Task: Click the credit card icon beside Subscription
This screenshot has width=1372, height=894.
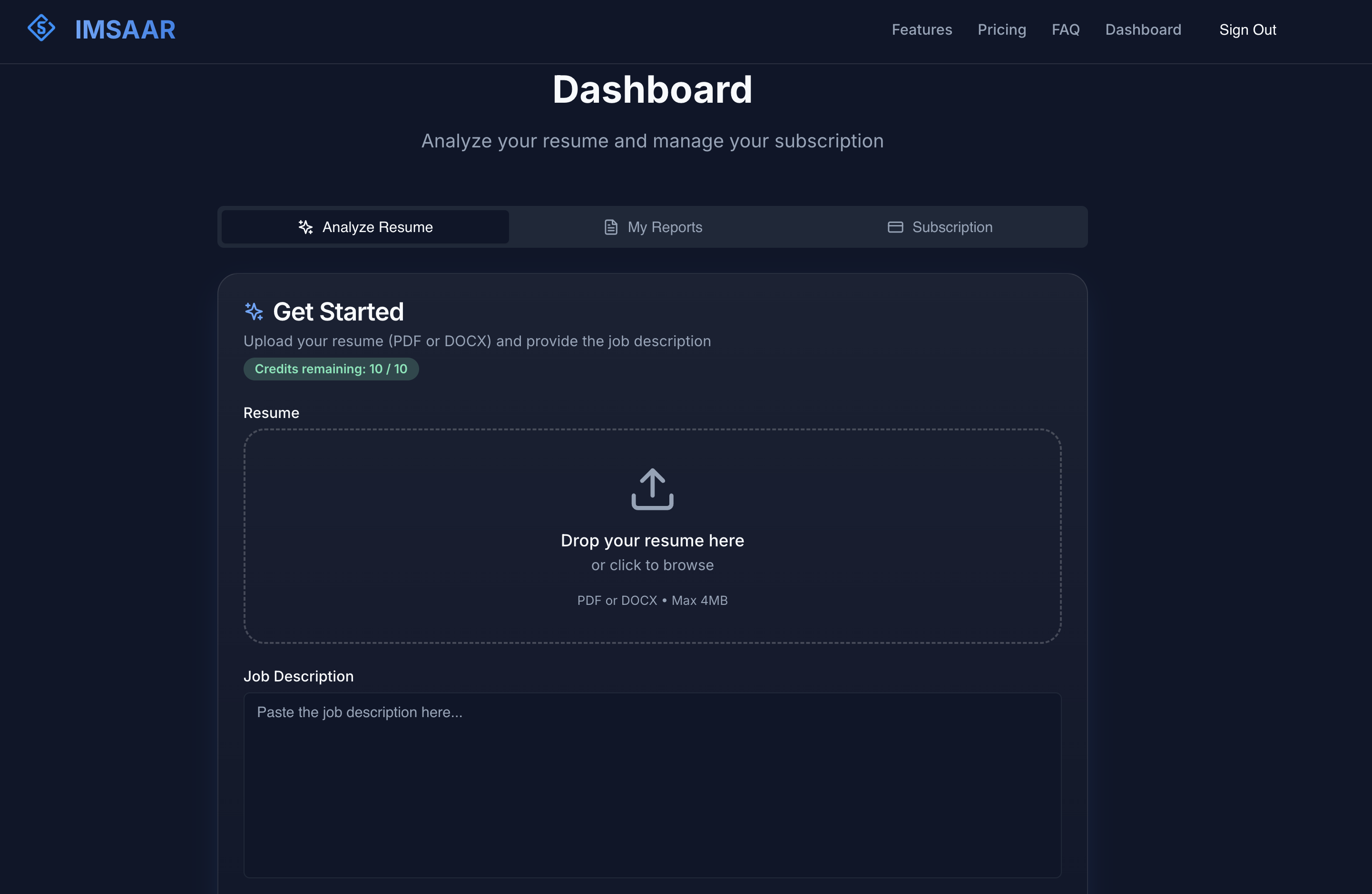Action: coord(895,227)
